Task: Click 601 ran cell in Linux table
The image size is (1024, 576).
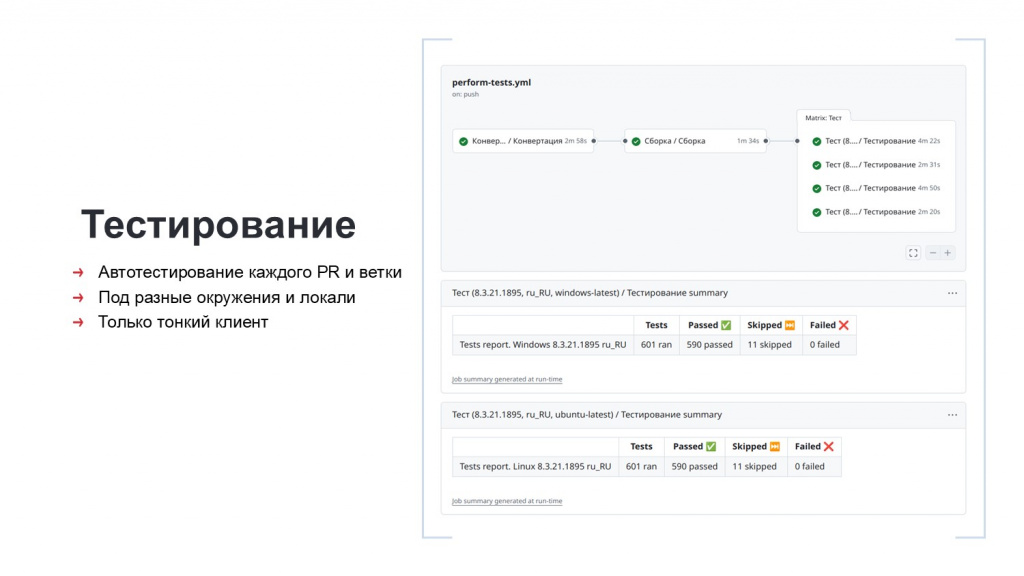Action: 641,466
